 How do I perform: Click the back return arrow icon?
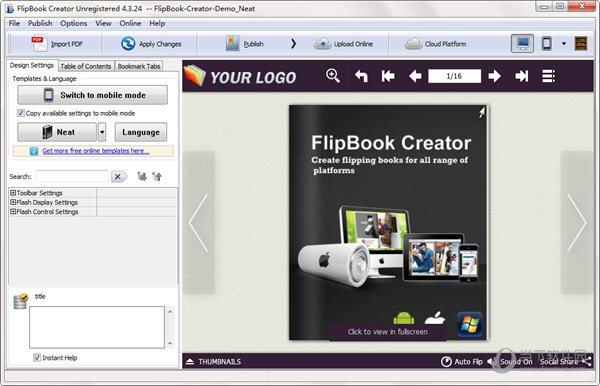tap(361, 76)
